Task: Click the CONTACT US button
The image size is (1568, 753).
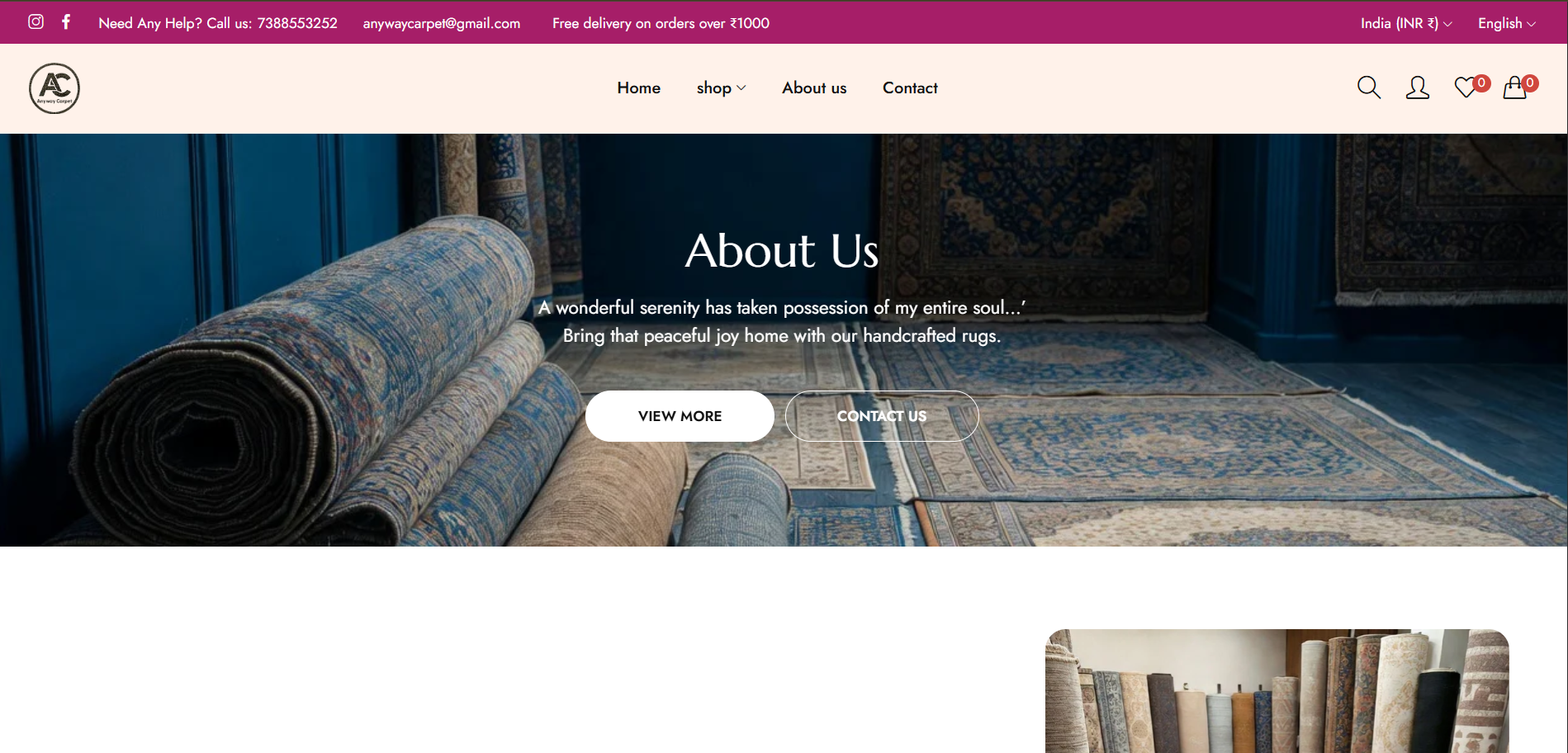Action: 882,416
